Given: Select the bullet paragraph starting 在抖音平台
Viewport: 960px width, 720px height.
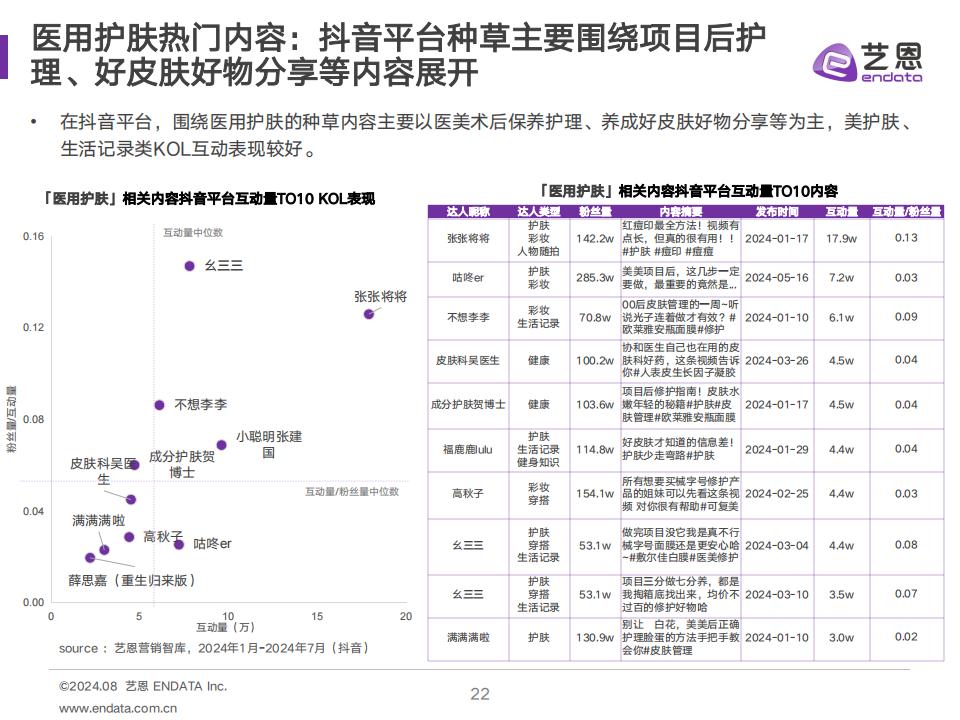Looking at the screenshot, I should point(487,135).
